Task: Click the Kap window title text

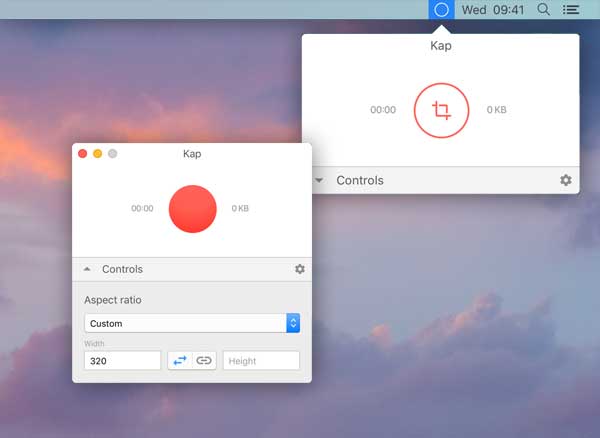Action: pyautogui.click(x=192, y=154)
